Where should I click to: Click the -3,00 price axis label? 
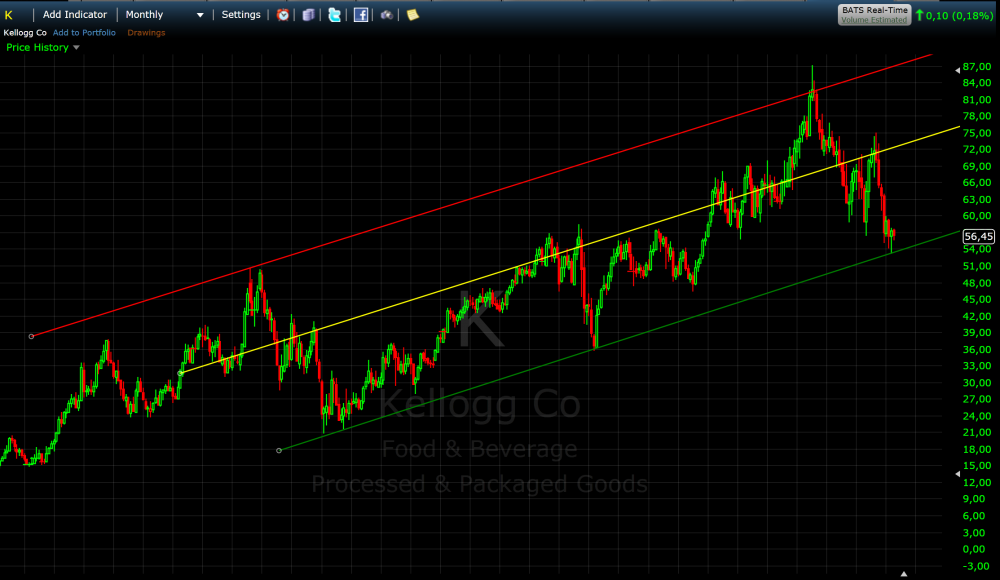(975, 566)
